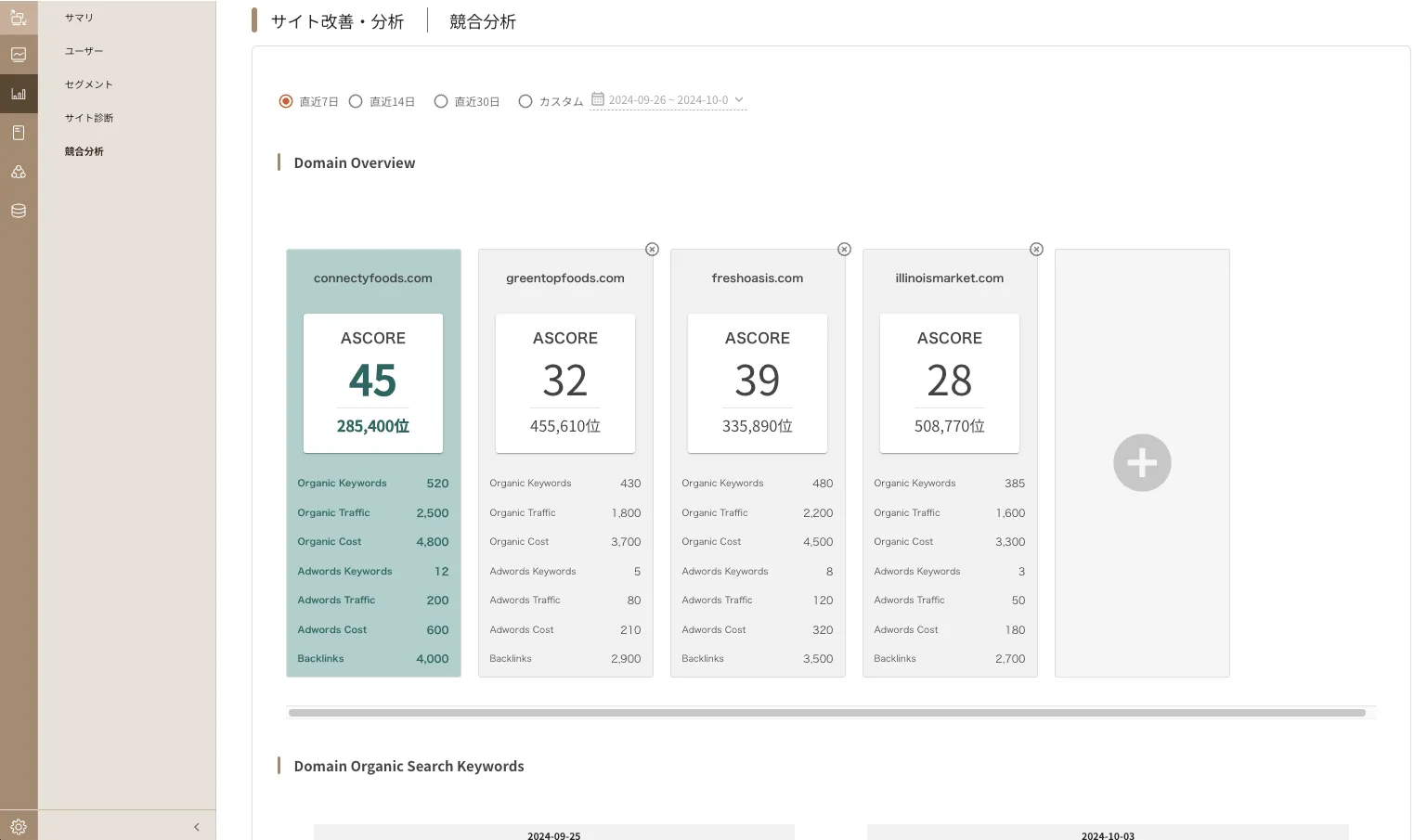This screenshot has width=1427, height=840.
Task: Click illinoismarket Organic Keywords value 385
Action: coord(1015,484)
